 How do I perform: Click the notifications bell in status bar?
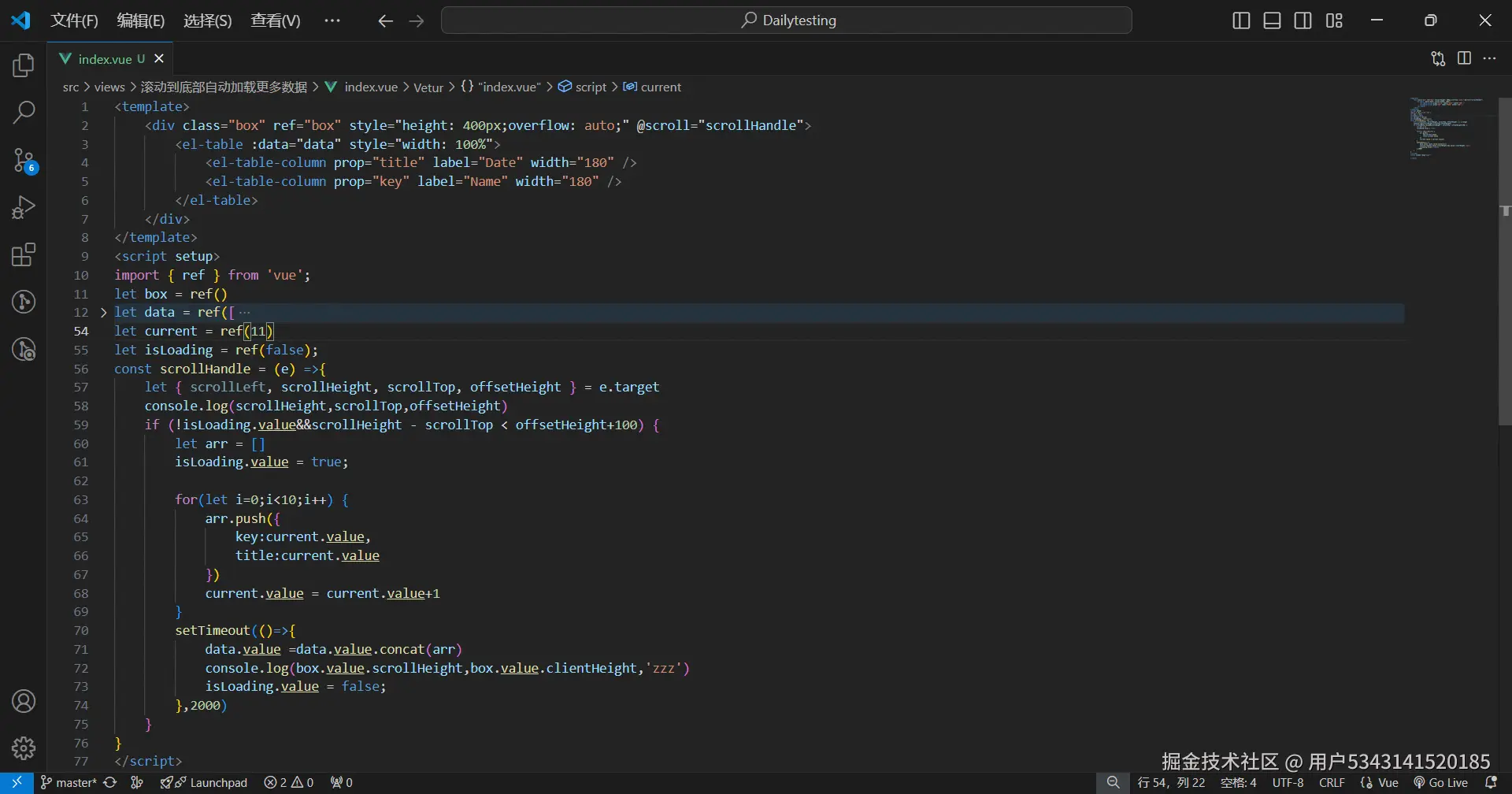[x=1491, y=782]
